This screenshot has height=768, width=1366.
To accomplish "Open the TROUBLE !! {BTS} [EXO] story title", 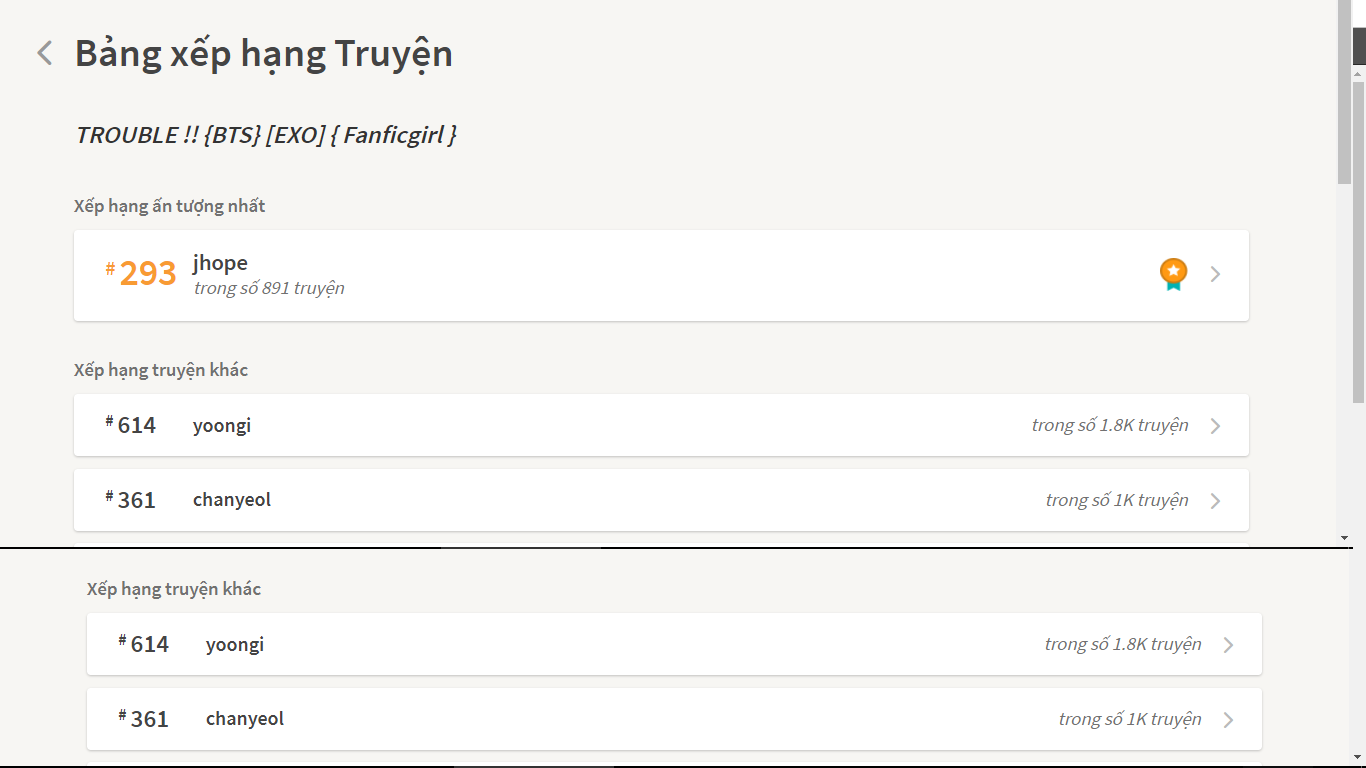I will [267, 135].
